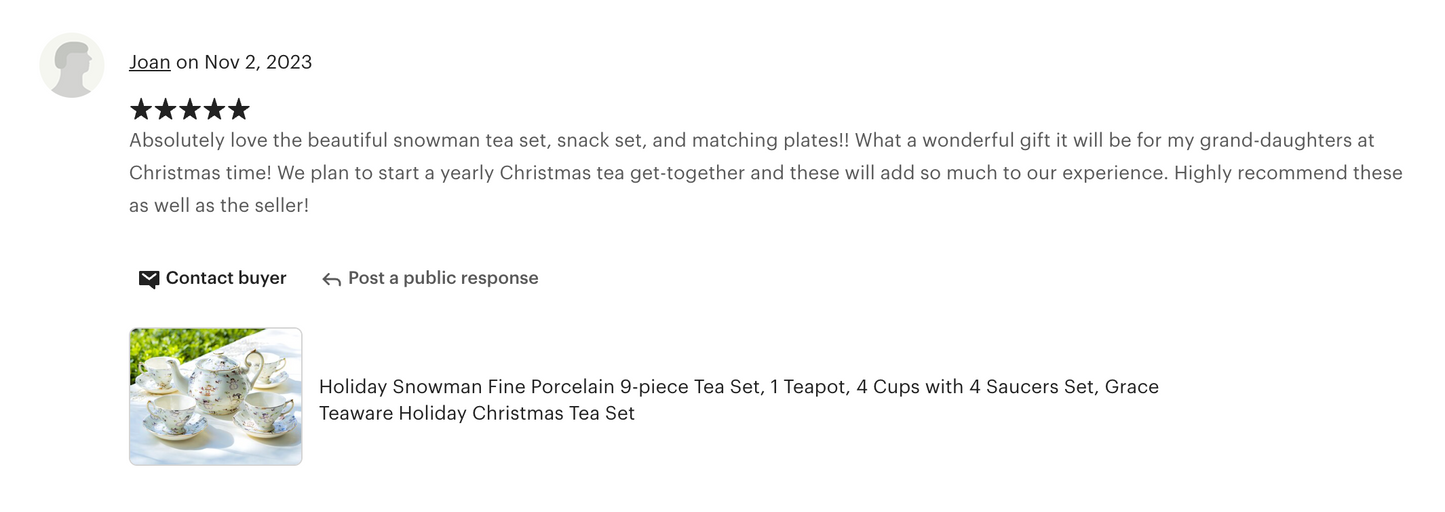Viewport: 1445px width, 512px height.
Task: Click the second star of the rating
Action: 165,109
